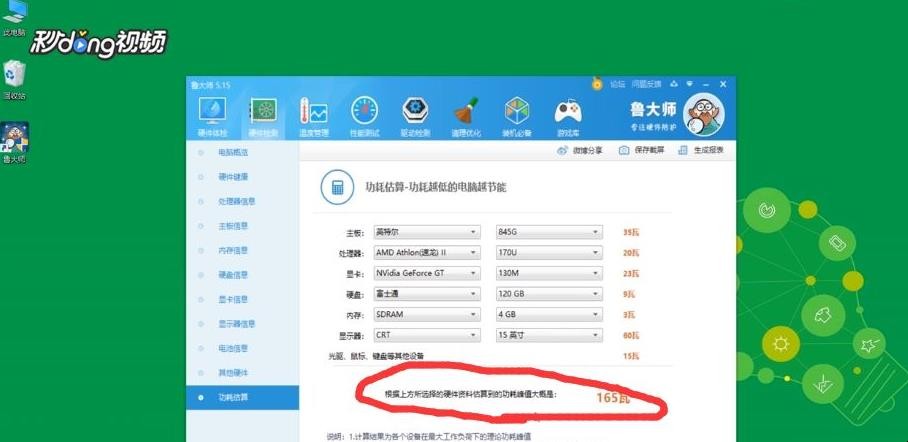Click the 60瓦 monitor wattage value
The image size is (908, 442).
631,335
